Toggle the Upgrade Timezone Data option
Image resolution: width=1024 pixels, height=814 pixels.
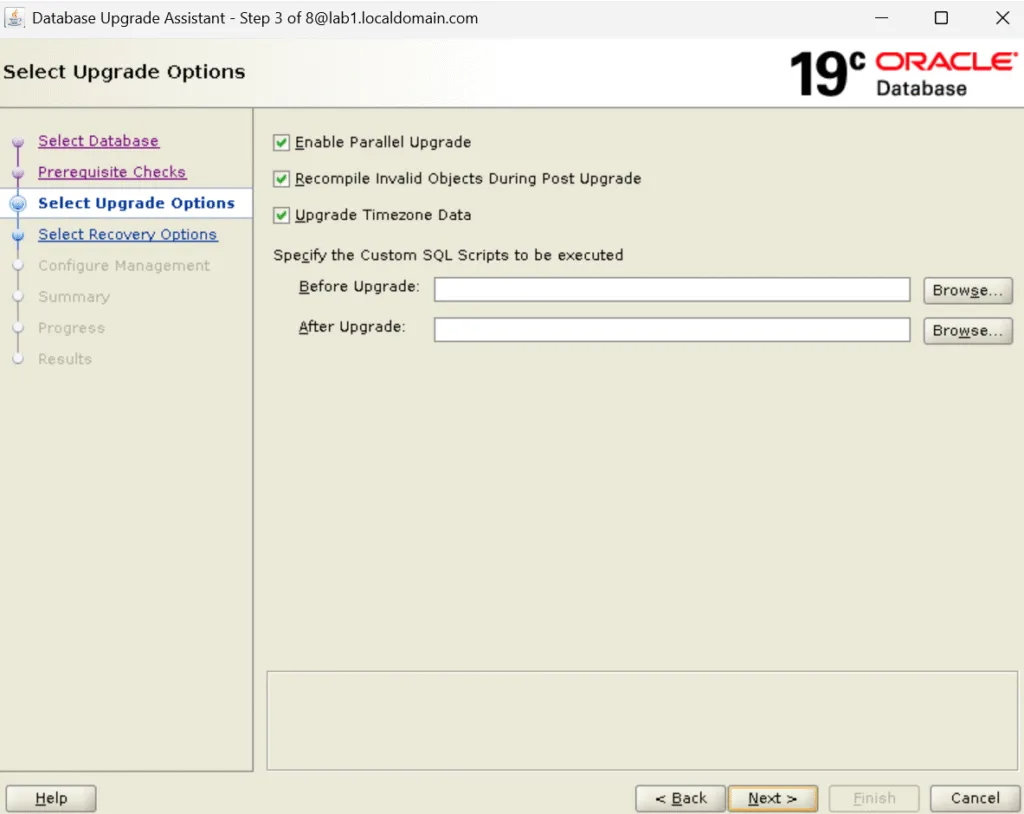click(281, 215)
